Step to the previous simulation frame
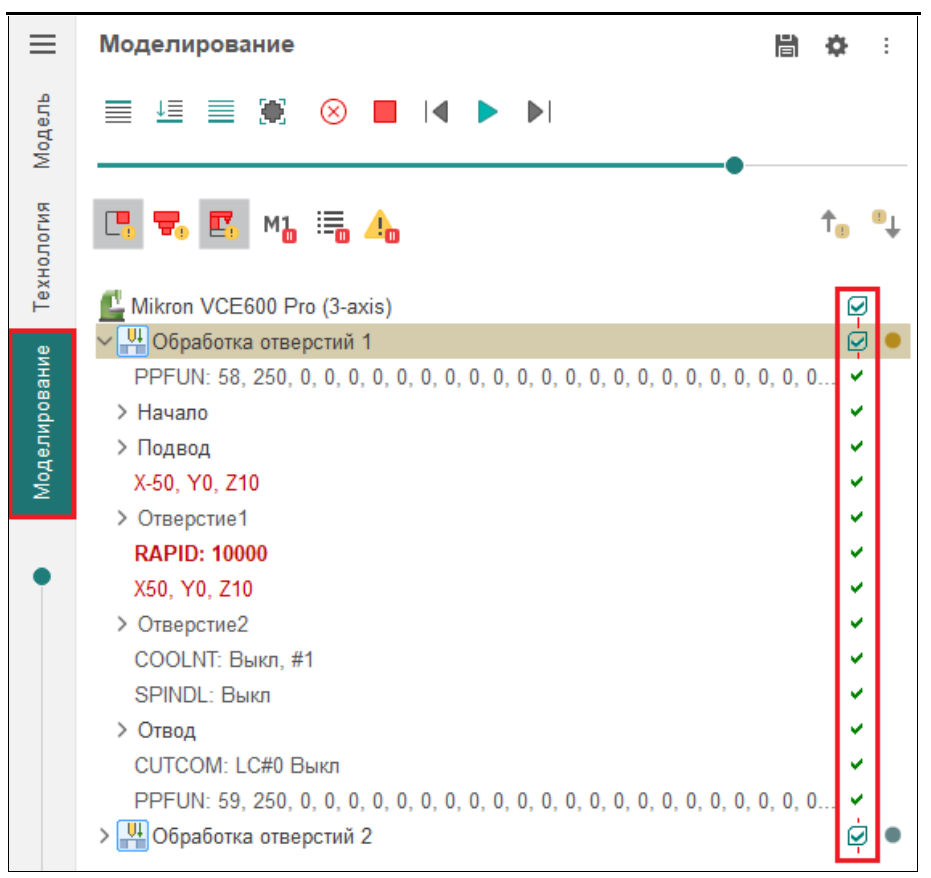Screen dimensions: 931x878 click(436, 112)
